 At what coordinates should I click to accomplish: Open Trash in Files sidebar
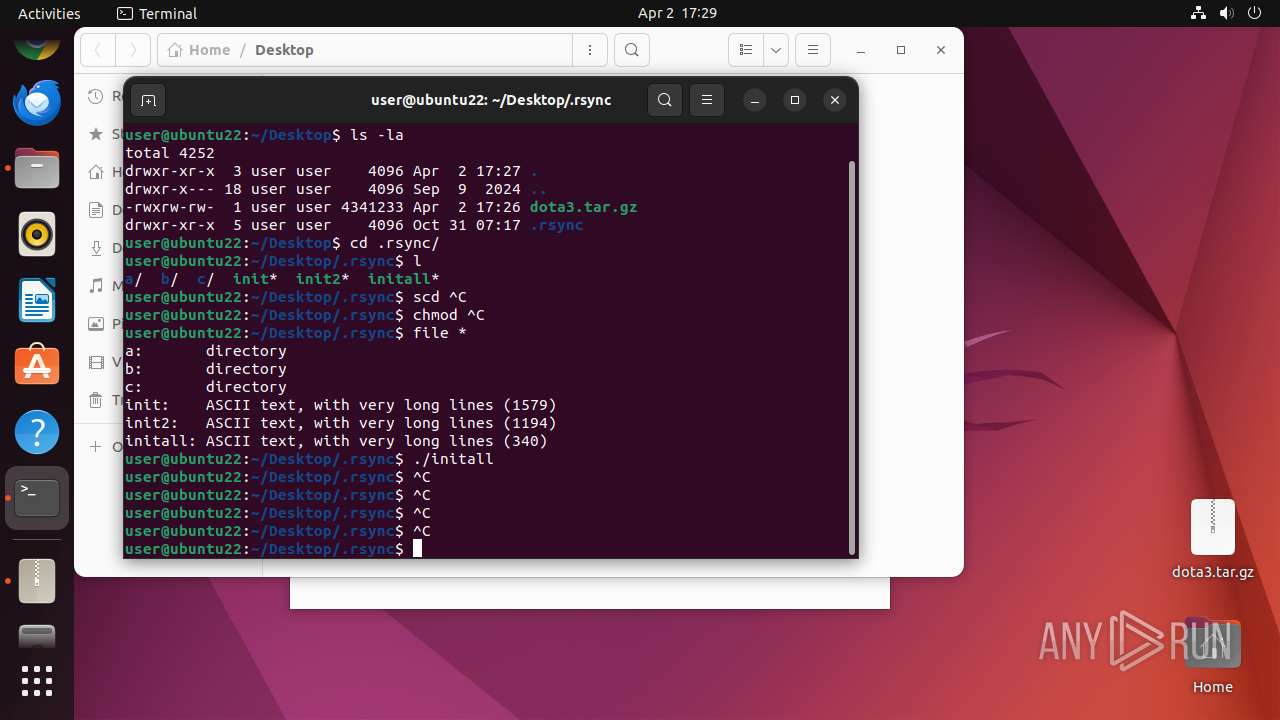click(x=104, y=400)
